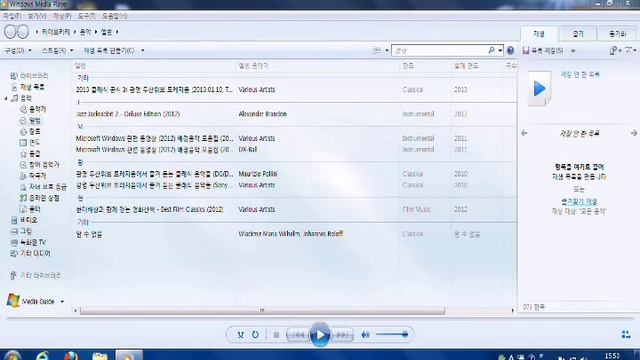This screenshot has width=640, height=360.
Task: Click the back navigation arrow button
Action: click(11, 32)
